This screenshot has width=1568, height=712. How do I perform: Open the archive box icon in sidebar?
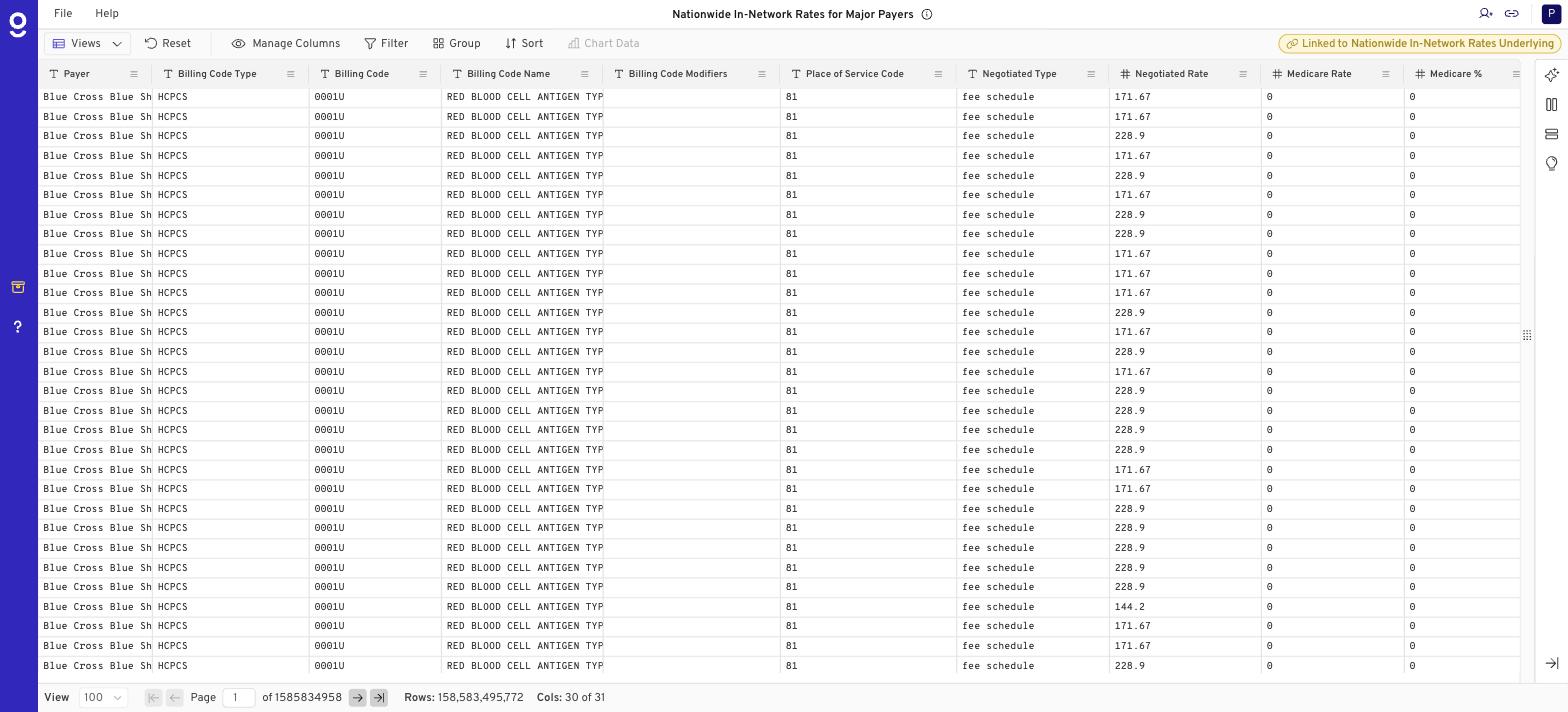(18, 287)
